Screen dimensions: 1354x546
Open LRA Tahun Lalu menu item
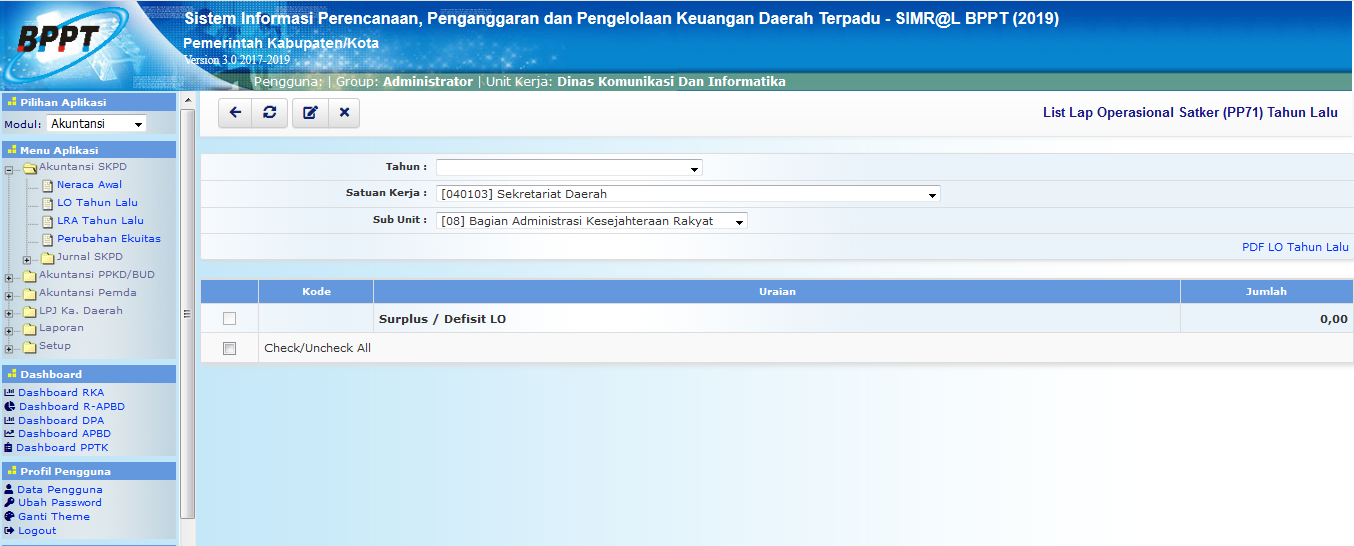pyautogui.click(x=100, y=221)
